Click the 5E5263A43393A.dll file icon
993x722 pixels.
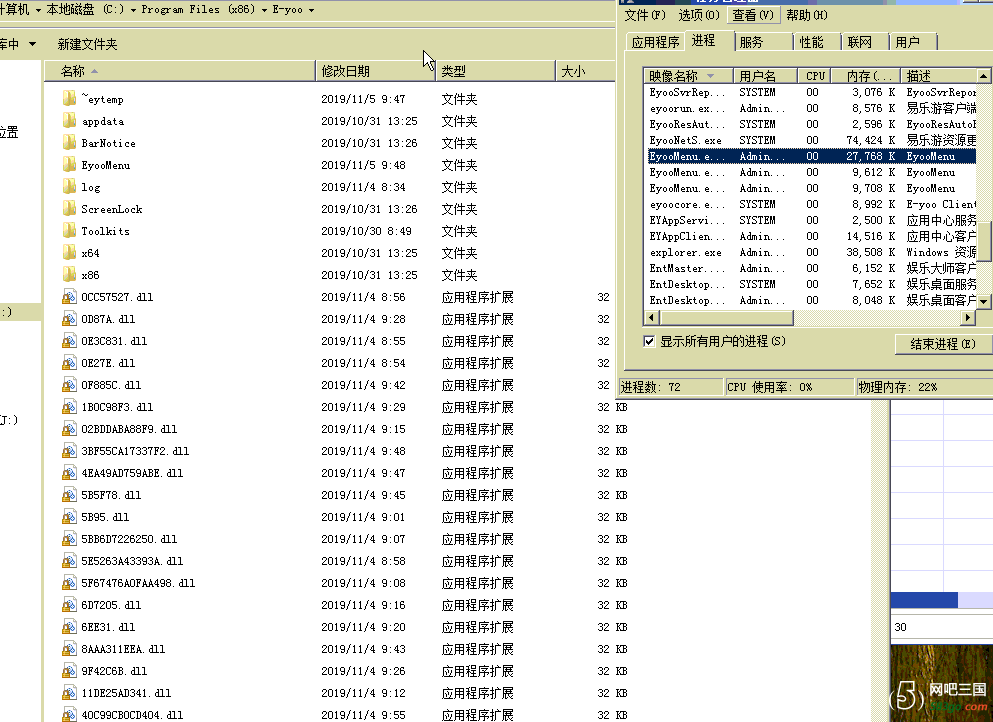pos(70,561)
